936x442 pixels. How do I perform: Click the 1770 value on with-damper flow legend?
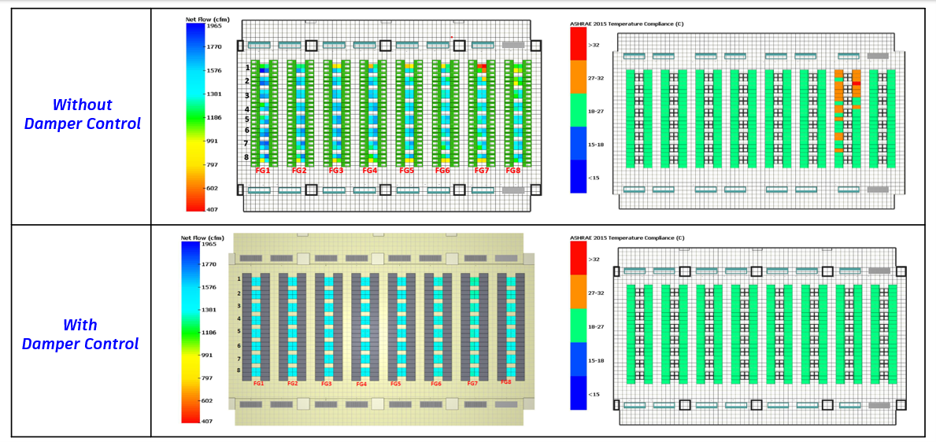(x=209, y=263)
